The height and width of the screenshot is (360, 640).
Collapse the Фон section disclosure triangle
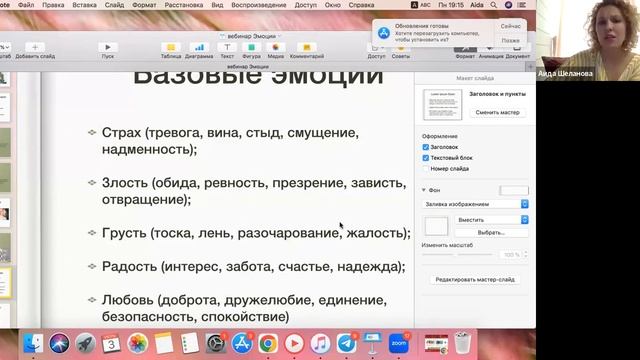pyautogui.click(x=424, y=190)
